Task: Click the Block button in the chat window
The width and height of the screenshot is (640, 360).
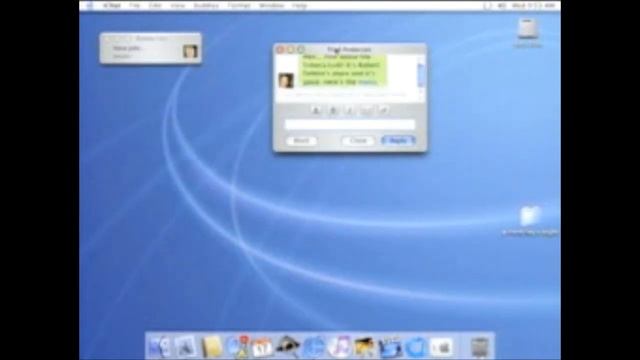Action: click(301, 140)
